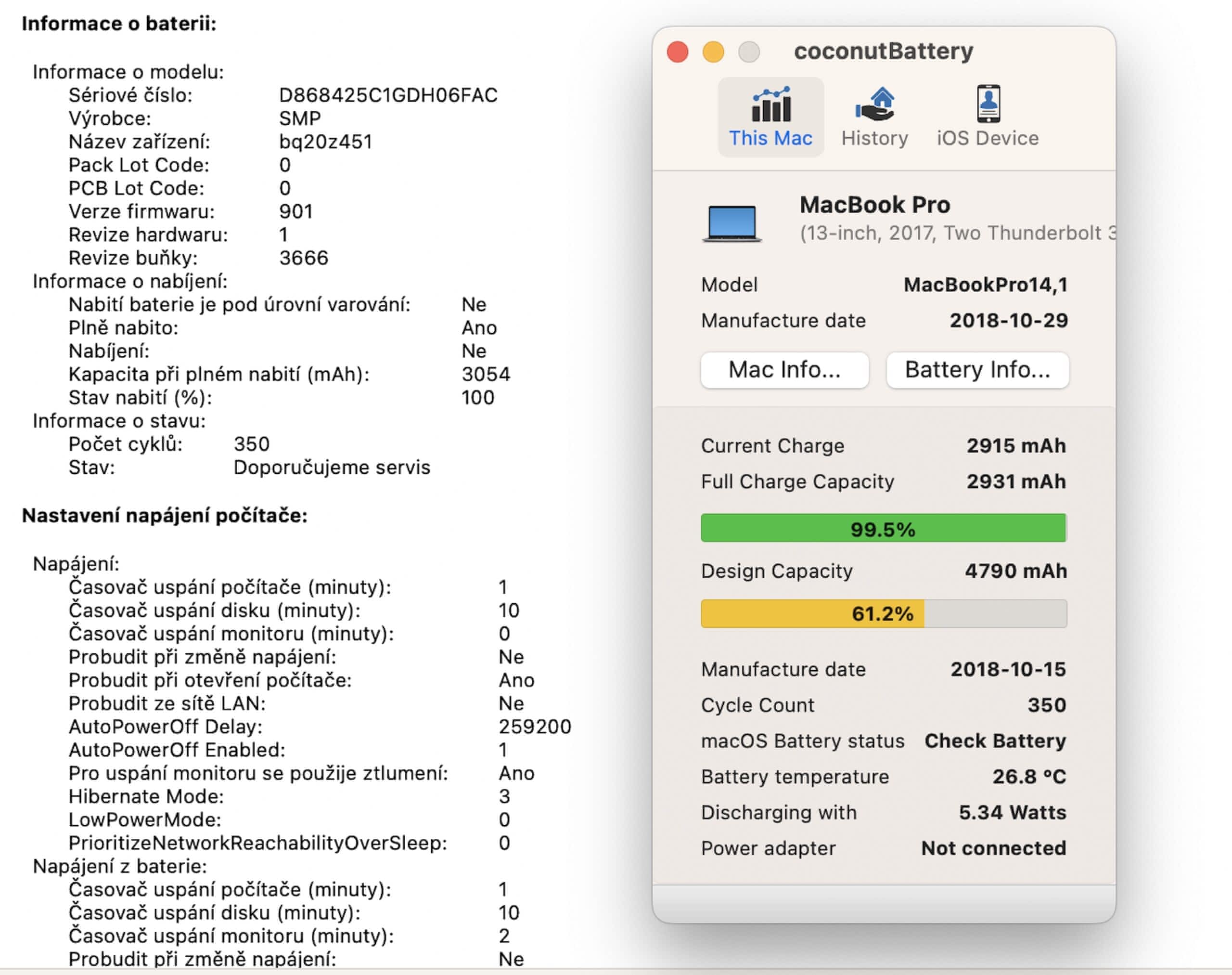Open the History hand-and-house icon

tap(874, 104)
